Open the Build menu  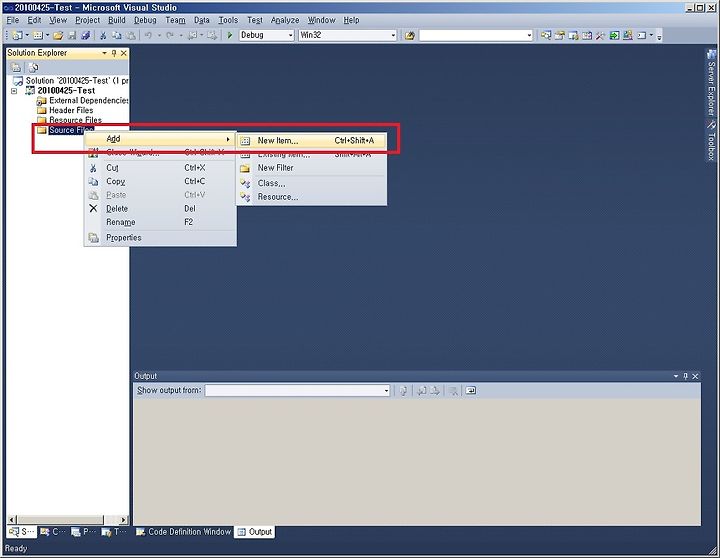[x=117, y=20]
